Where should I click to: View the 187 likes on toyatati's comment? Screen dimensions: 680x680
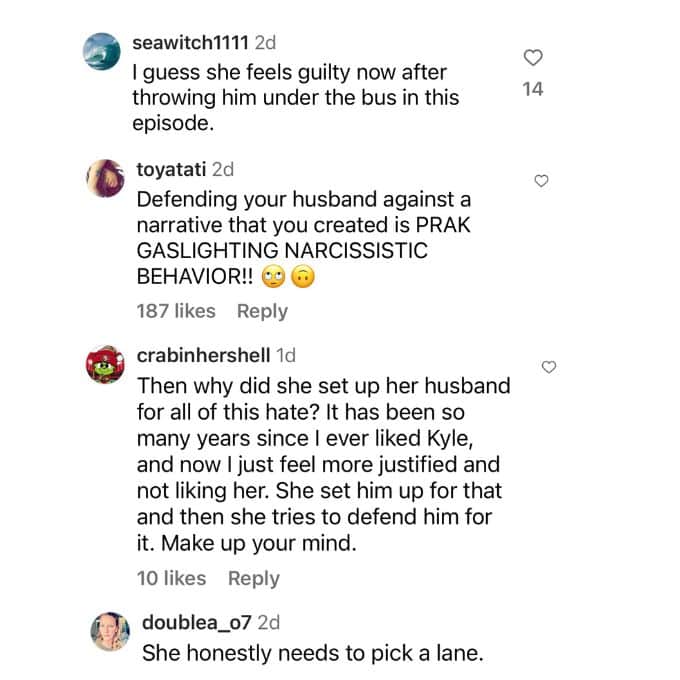pos(176,311)
